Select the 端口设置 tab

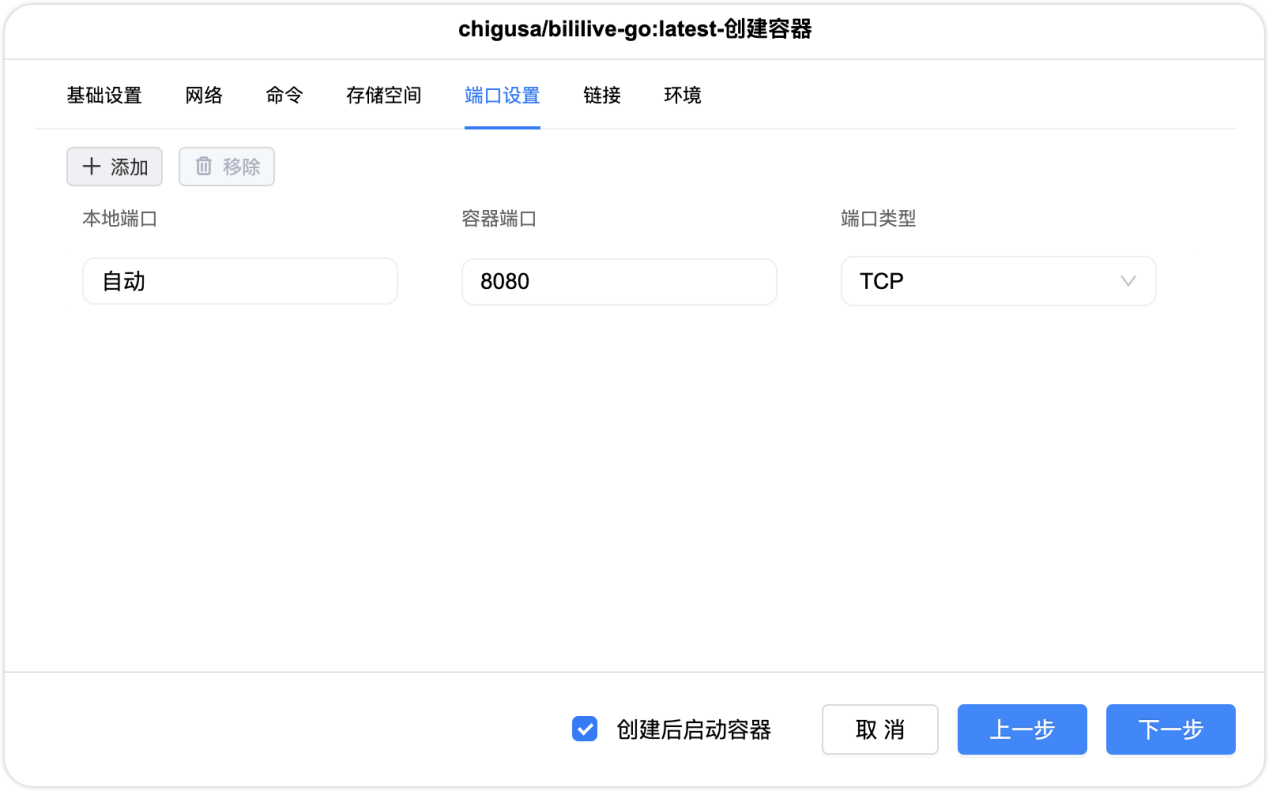tap(502, 95)
